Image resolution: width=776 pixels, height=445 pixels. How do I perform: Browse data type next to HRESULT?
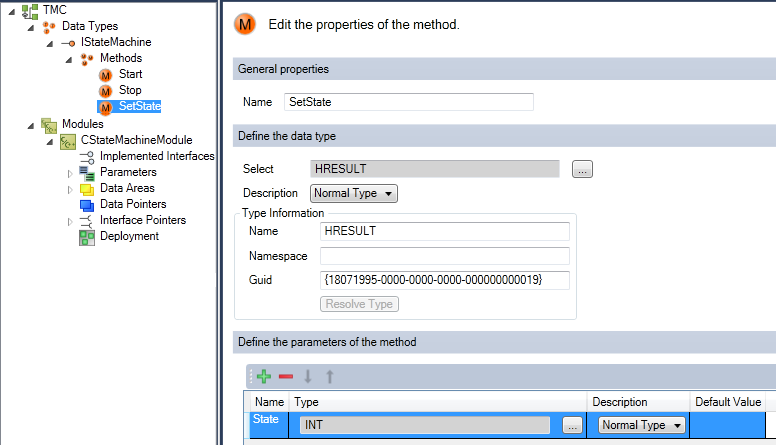[582, 169]
